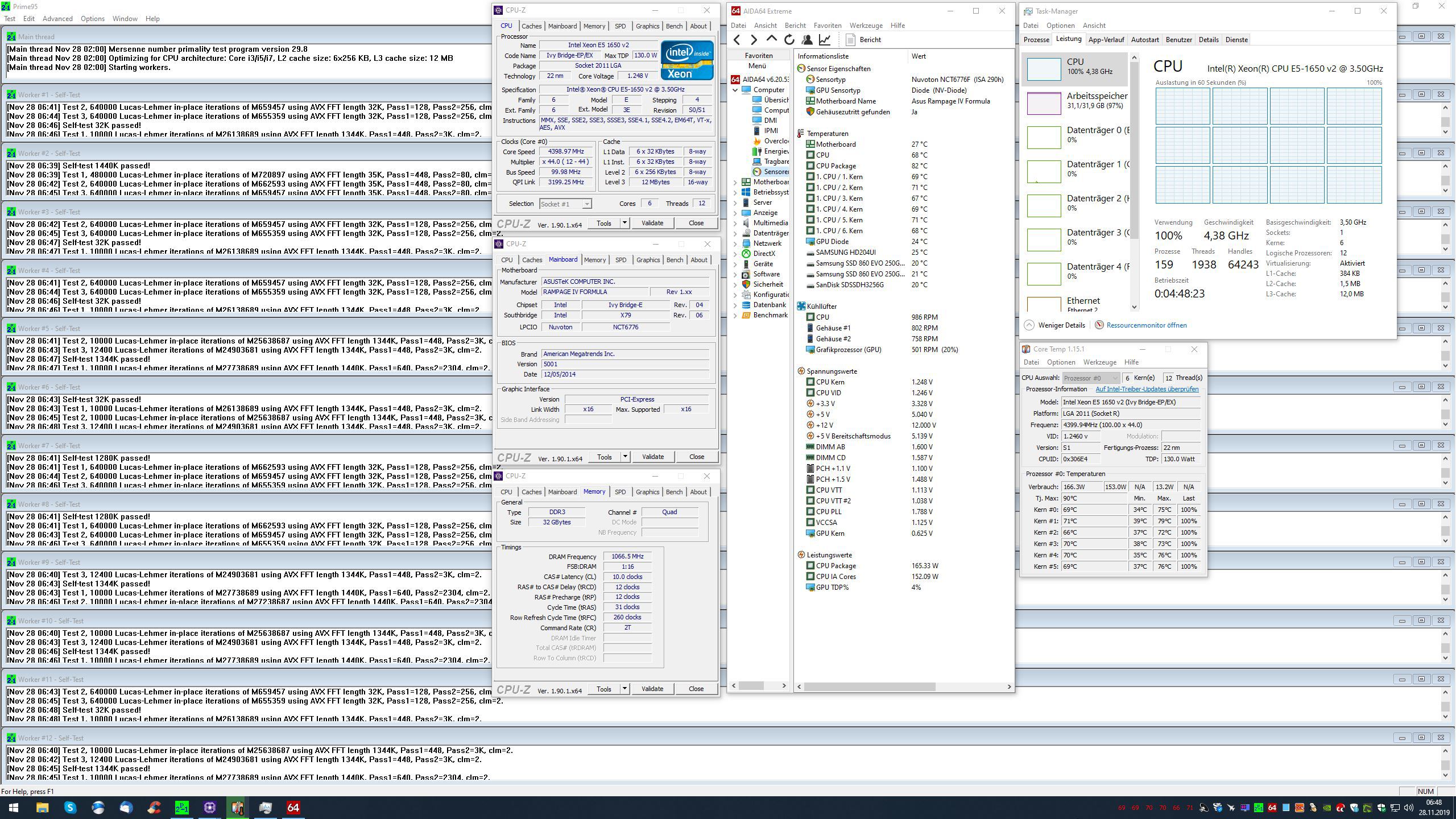Click AIDA64 refresh toolbar icon
Image resolution: width=1456 pixels, height=819 pixels.
(x=789, y=40)
